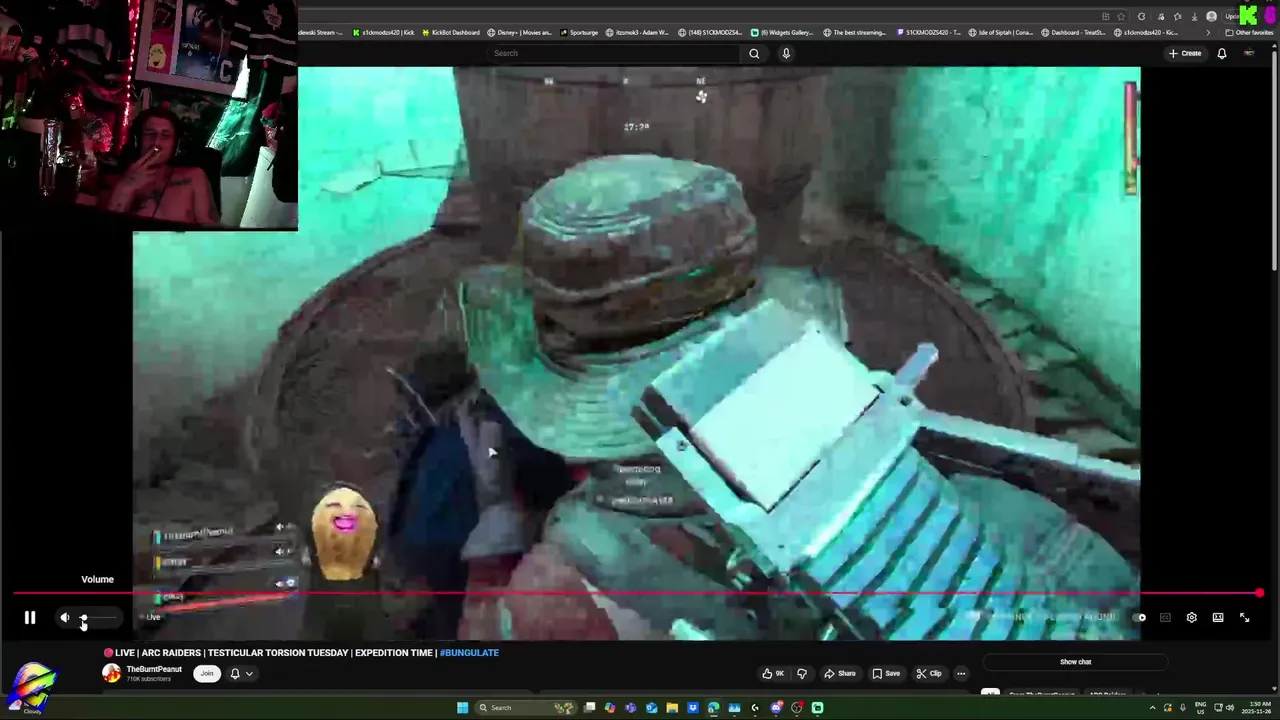The height and width of the screenshot is (720, 1280).
Task: Click the red stream progress bar
Action: click(636, 593)
